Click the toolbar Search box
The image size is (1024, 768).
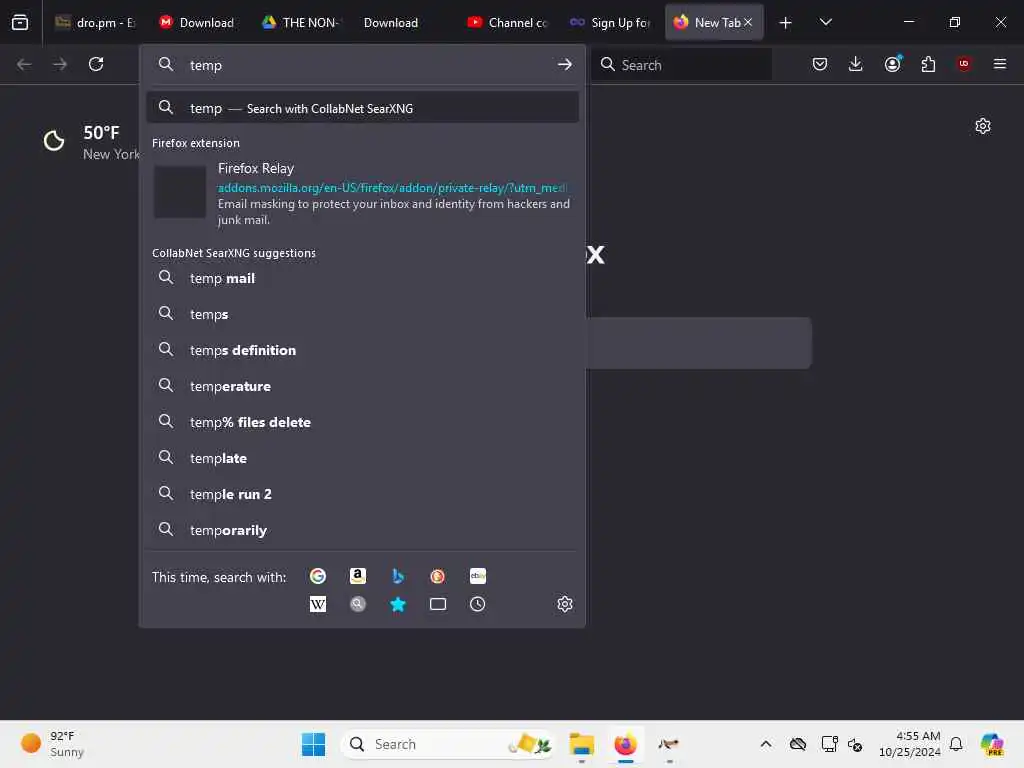point(682,65)
